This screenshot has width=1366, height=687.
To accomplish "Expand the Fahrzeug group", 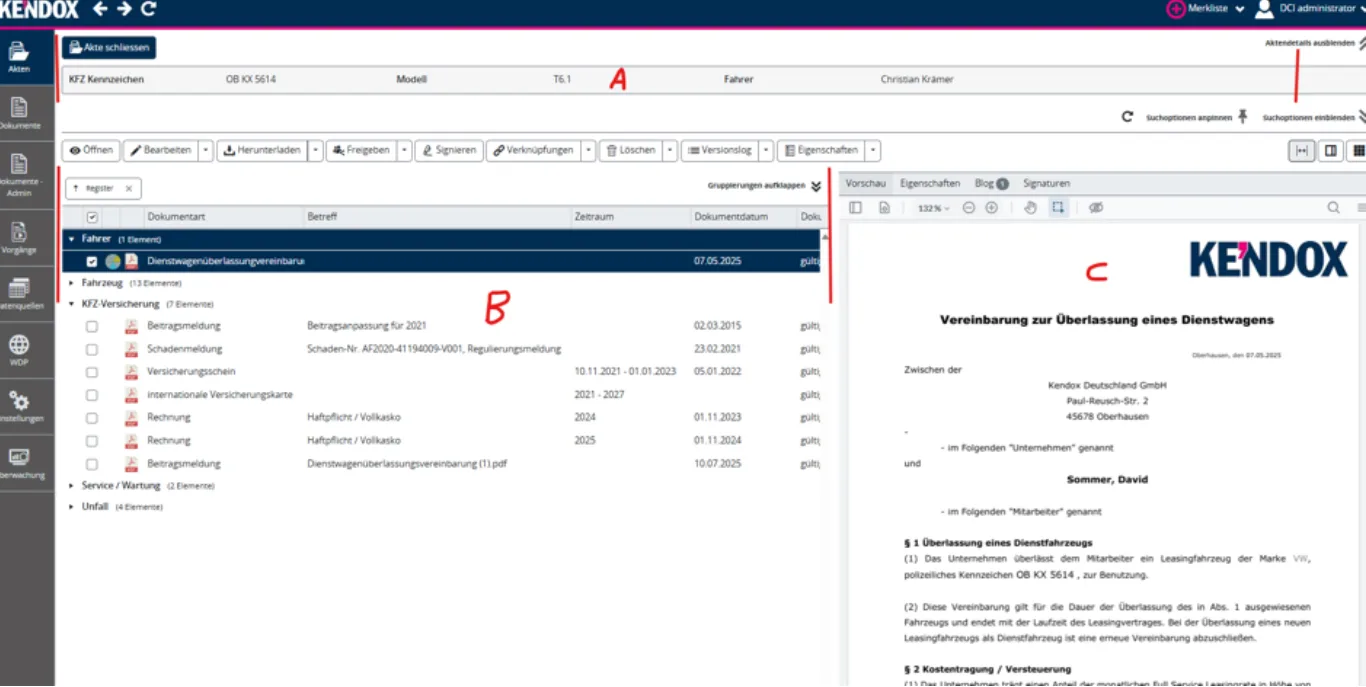I will click(x=72, y=283).
